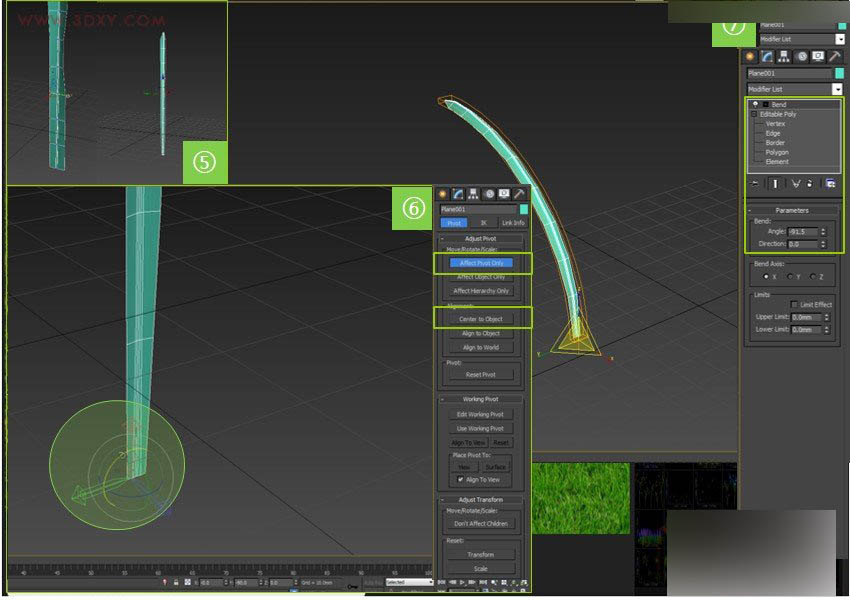Enable the Limit Effect checkbox
The width and height of the screenshot is (850, 600).
(x=794, y=303)
